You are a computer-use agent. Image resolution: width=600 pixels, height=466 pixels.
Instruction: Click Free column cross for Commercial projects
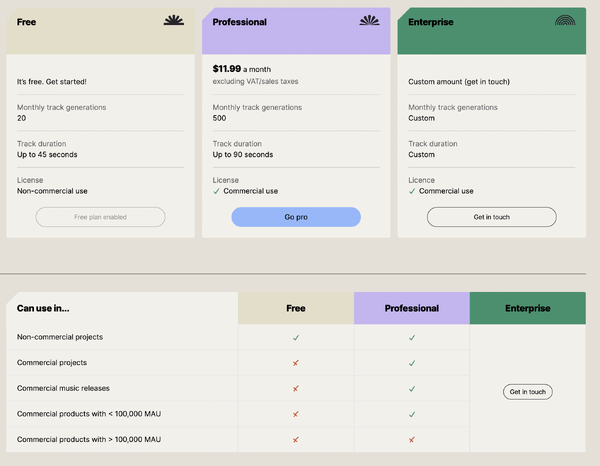point(296,363)
